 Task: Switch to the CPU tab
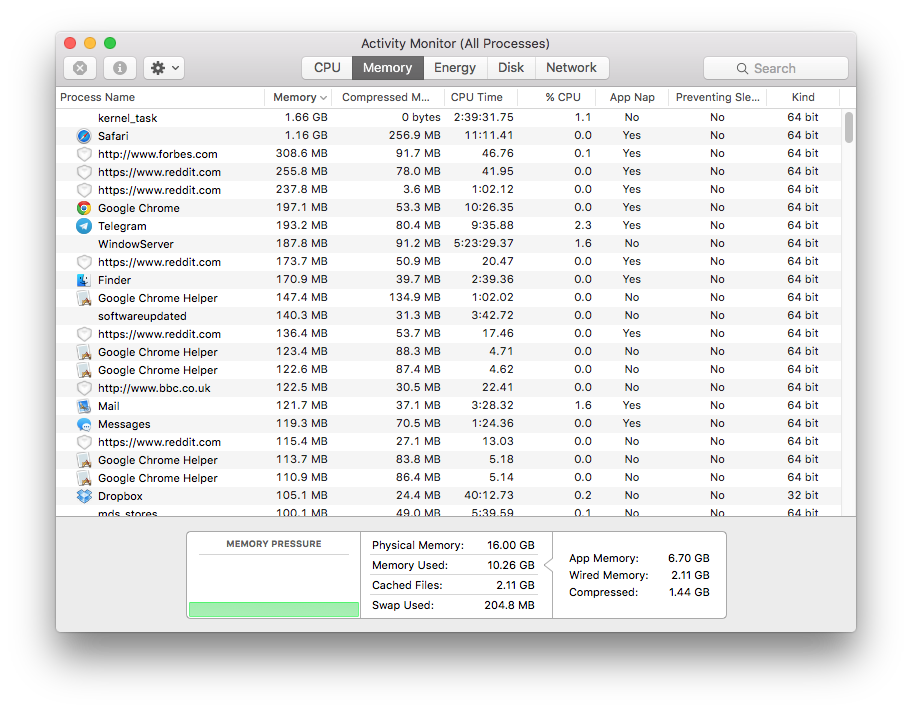pyautogui.click(x=327, y=68)
